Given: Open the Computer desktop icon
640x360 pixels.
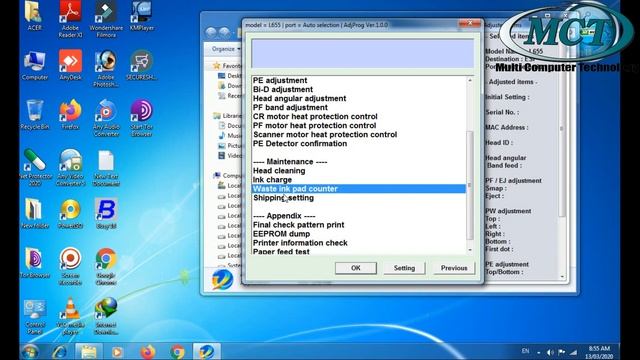Looking at the screenshot, I should (x=35, y=65).
